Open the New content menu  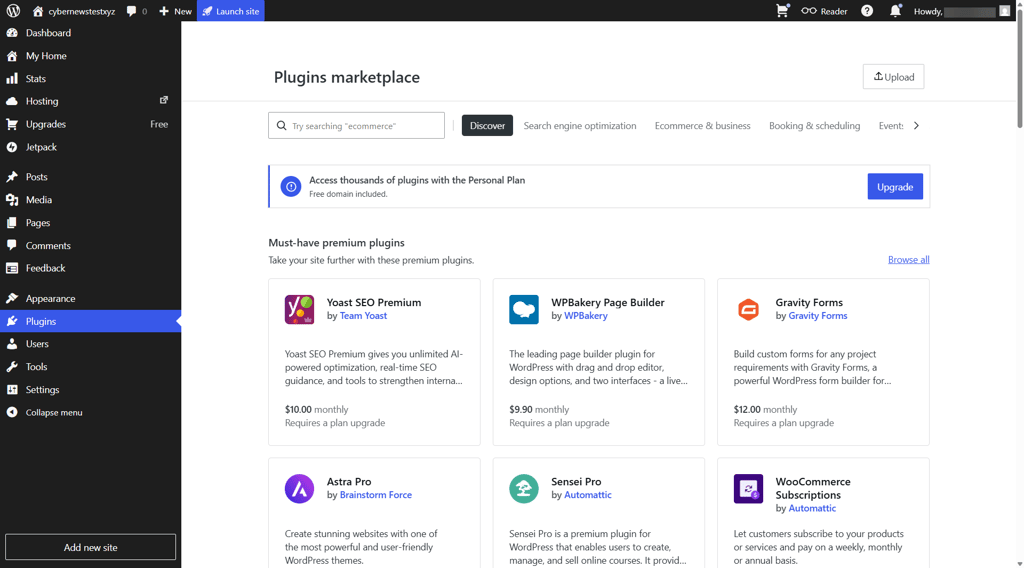(x=175, y=11)
